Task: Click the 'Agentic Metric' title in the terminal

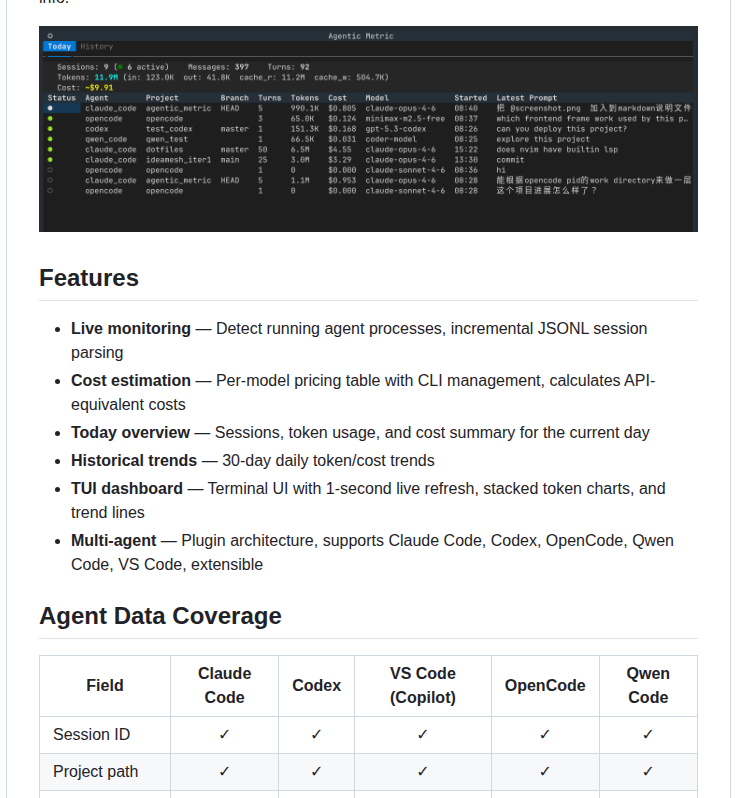Action: point(361,36)
